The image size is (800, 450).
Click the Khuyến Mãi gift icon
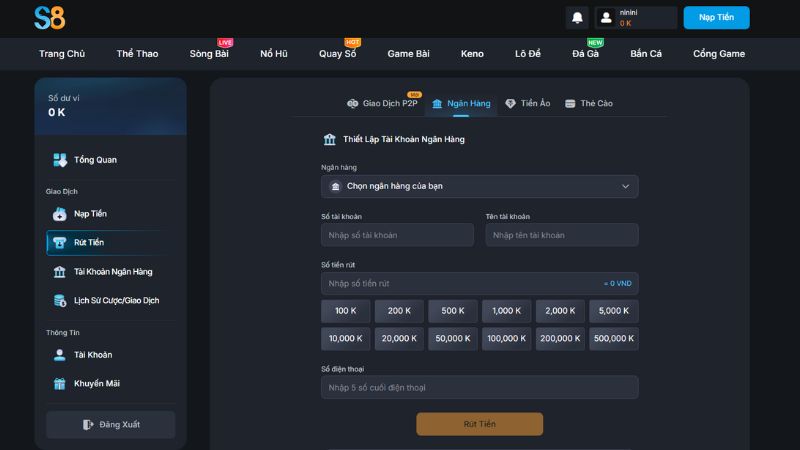pyautogui.click(x=60, y=383)
